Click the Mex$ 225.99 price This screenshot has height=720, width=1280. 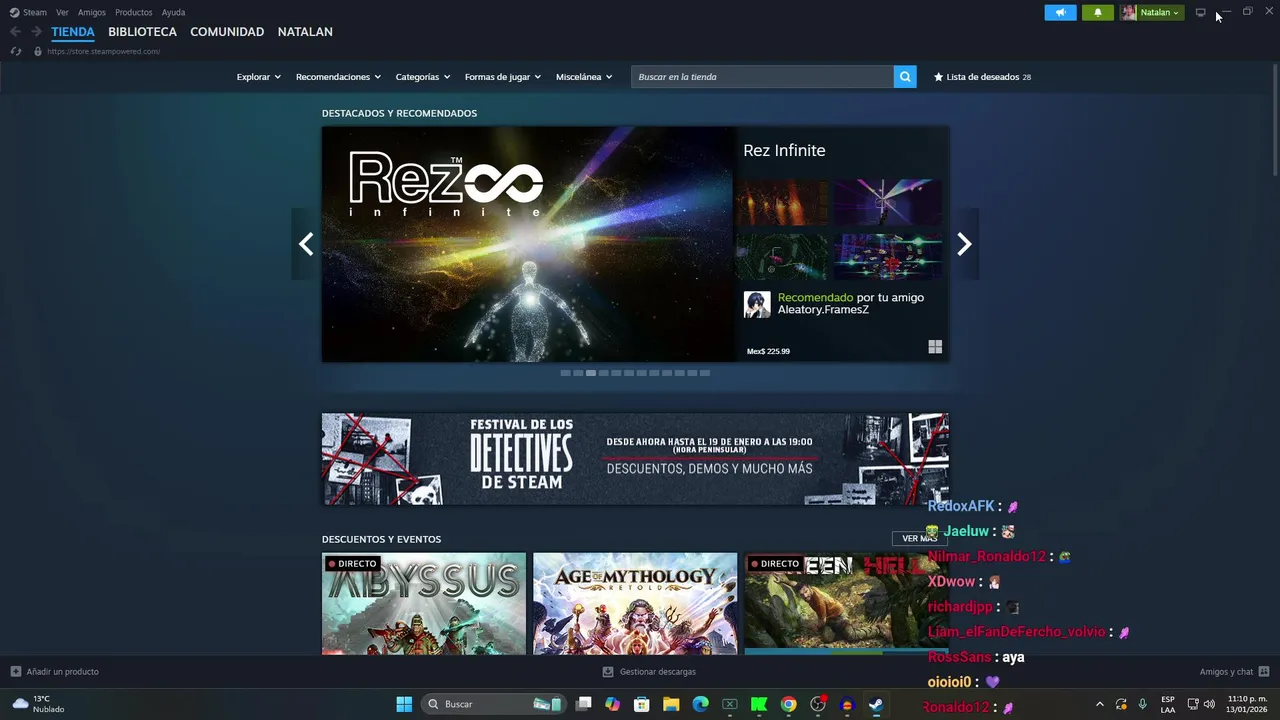pos(768,351)
